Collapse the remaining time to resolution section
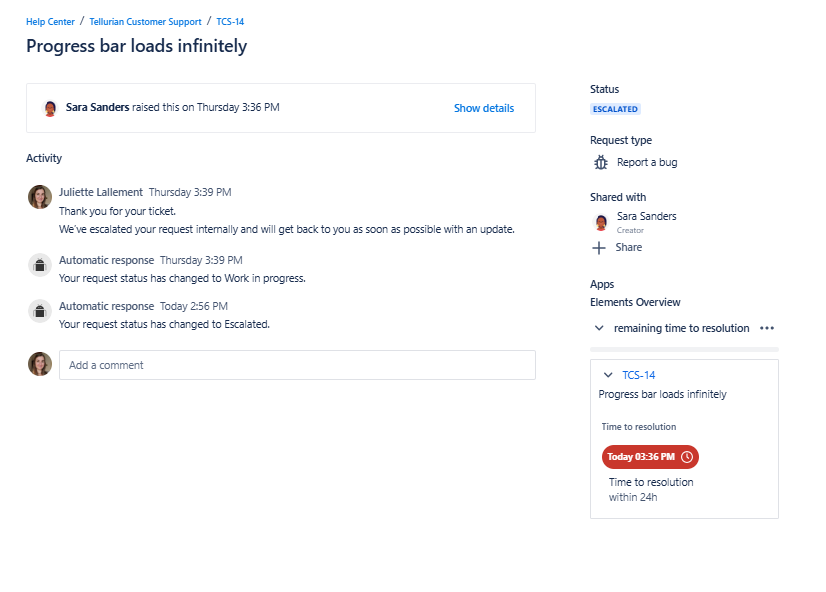This screenshot has height=592, width=826. coord(599,327)
